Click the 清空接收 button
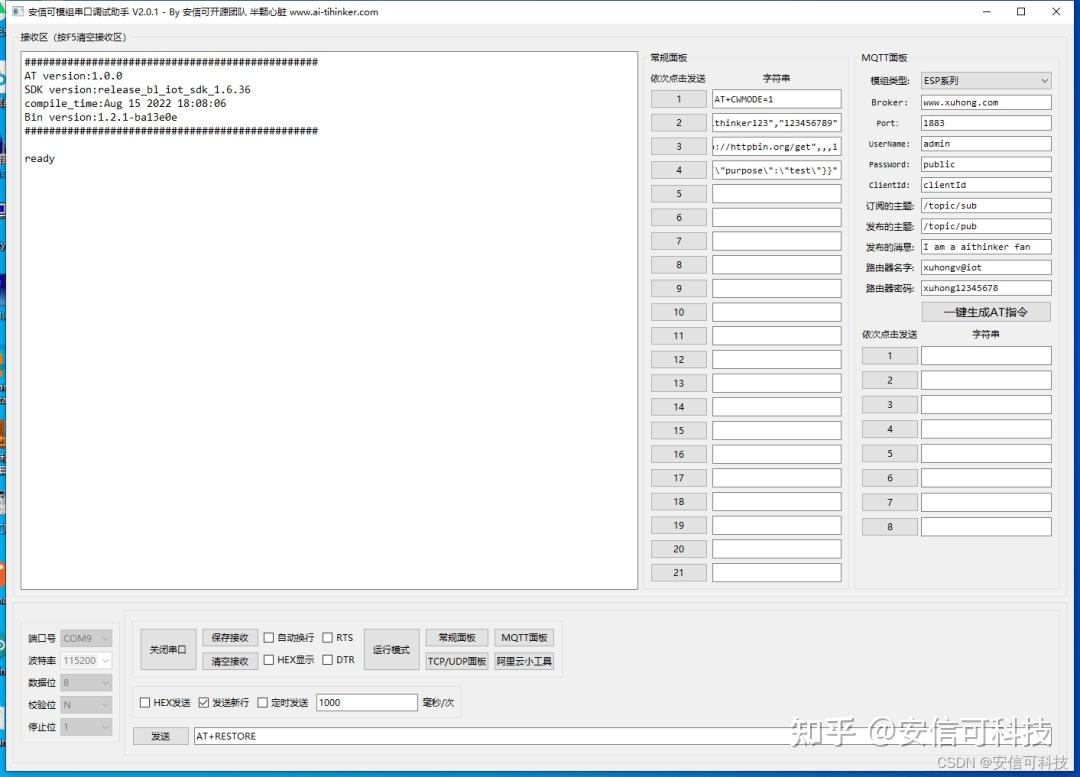This screenshot has height=777, width=1080. (x=230, y=660)
